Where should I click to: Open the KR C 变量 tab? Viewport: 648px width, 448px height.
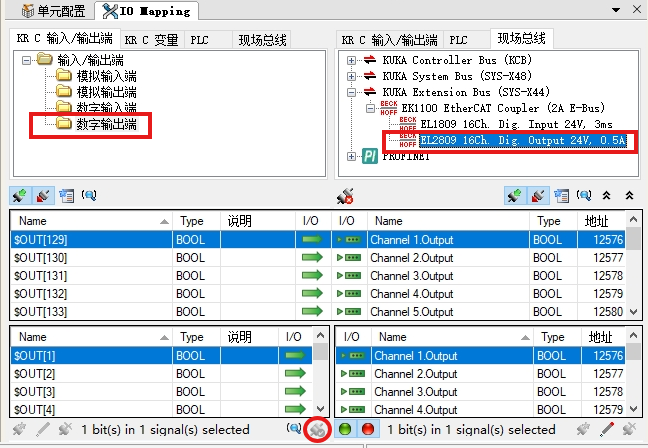pos(151,40)
